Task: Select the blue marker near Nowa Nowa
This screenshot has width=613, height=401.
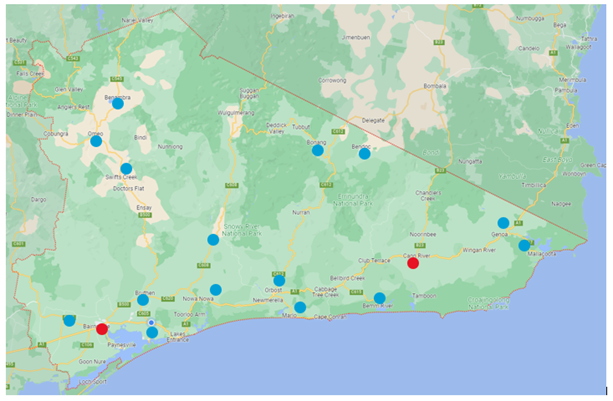Action: (x=216, y=290)
